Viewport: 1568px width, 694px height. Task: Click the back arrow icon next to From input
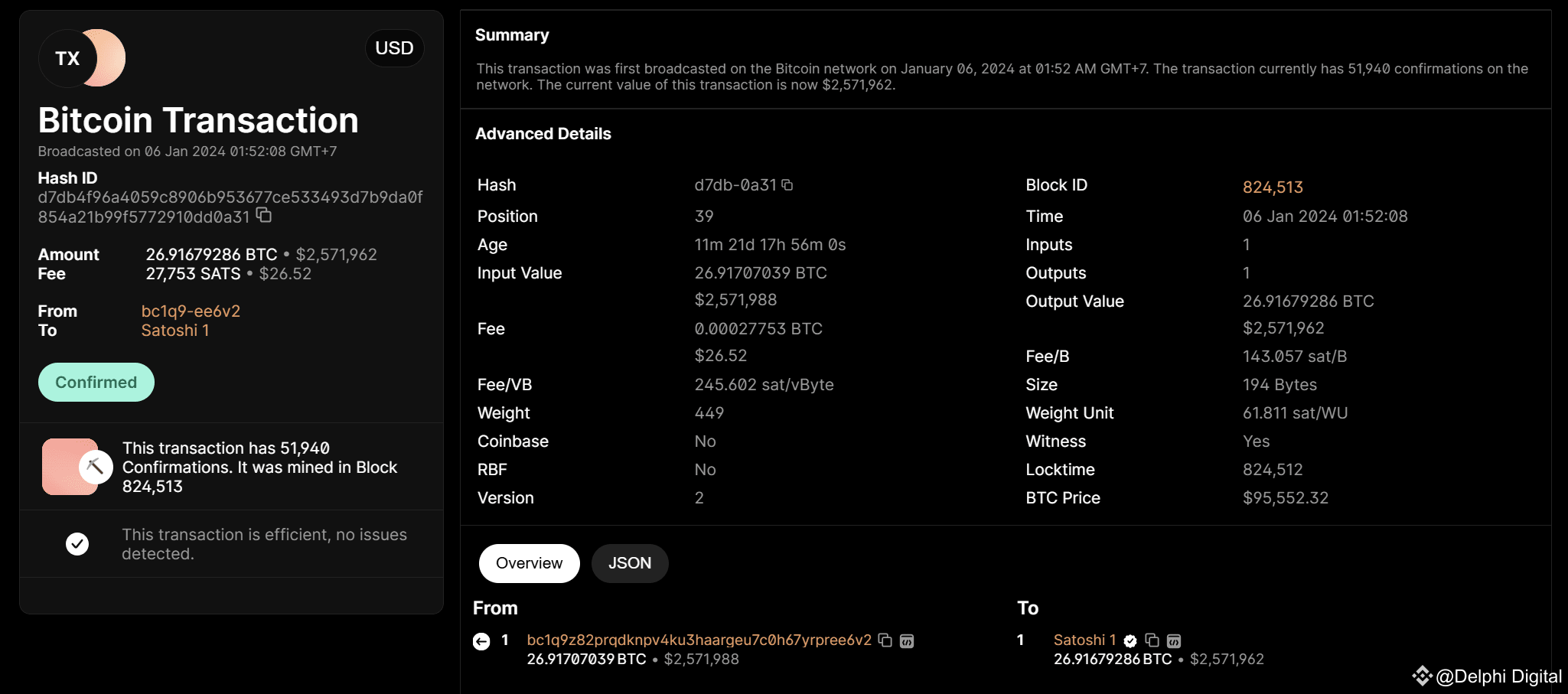click(x=481, y=641)
